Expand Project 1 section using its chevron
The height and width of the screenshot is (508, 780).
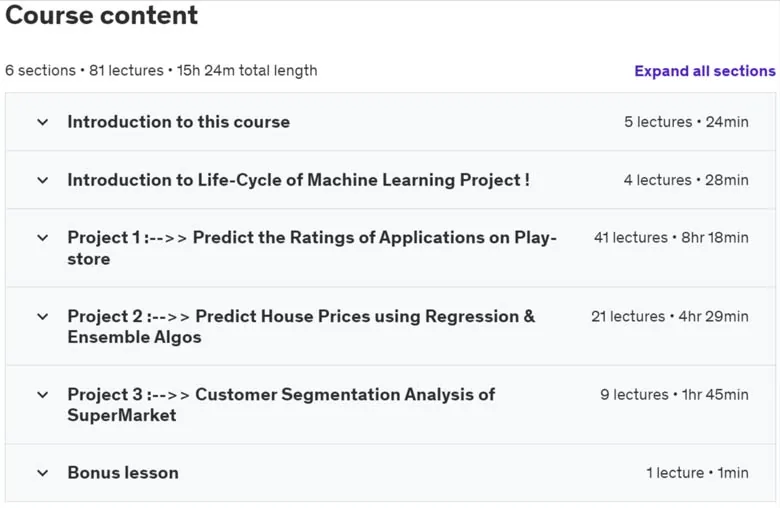(x=43, y=238)
